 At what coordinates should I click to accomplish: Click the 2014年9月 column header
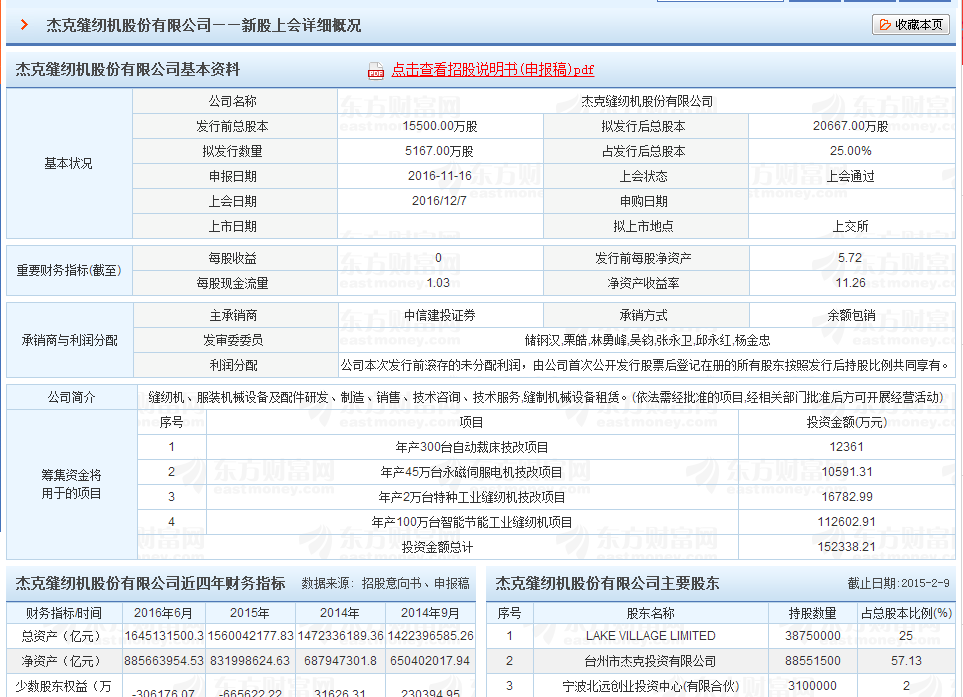tap(430, 613)
